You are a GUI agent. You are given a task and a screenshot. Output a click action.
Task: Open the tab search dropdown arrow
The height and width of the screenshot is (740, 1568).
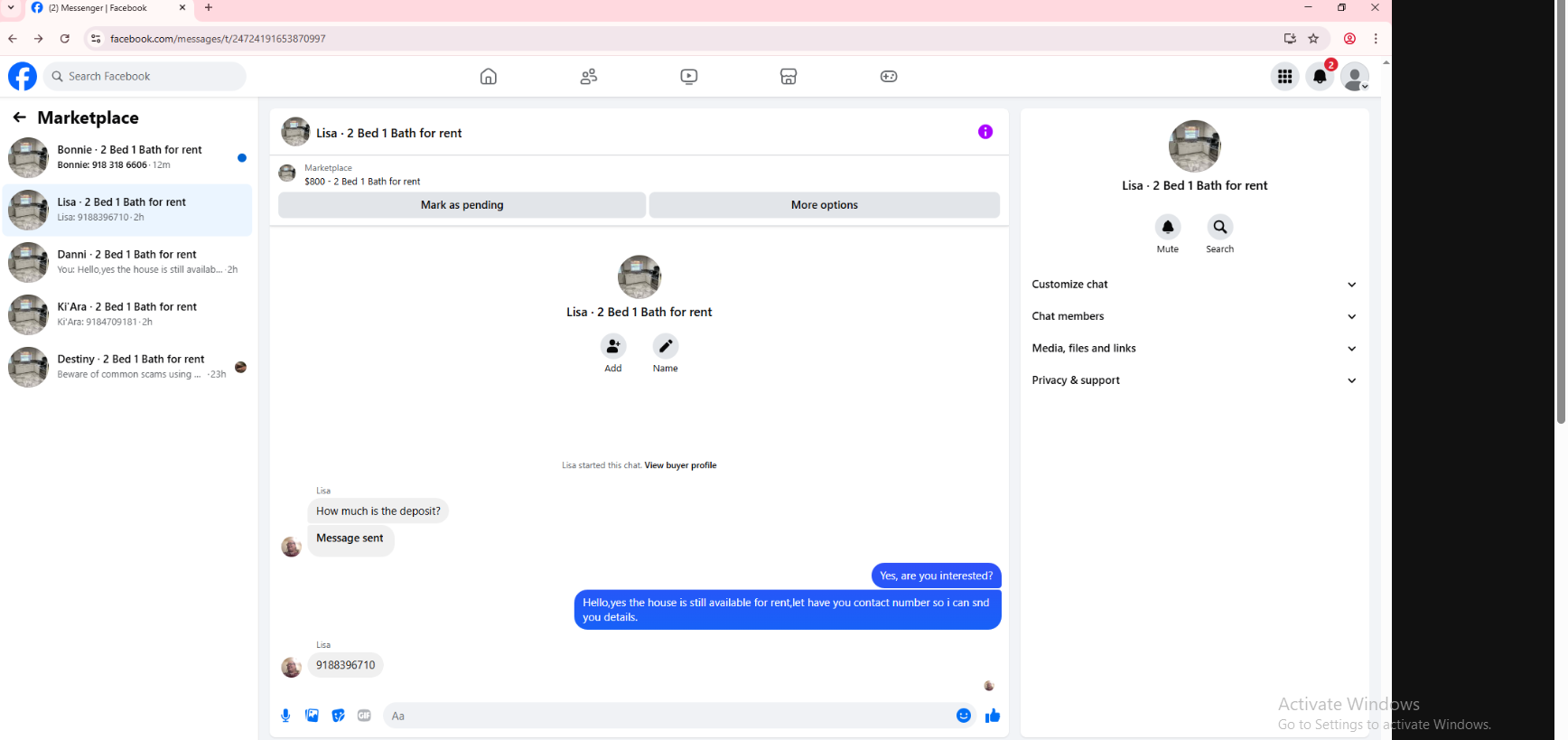(12, 7)
